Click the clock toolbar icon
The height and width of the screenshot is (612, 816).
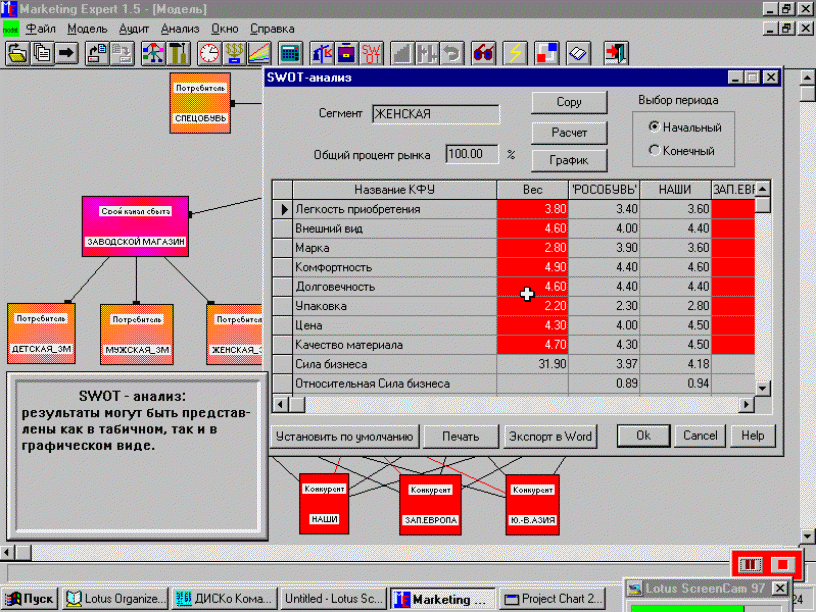coord(209,53)
